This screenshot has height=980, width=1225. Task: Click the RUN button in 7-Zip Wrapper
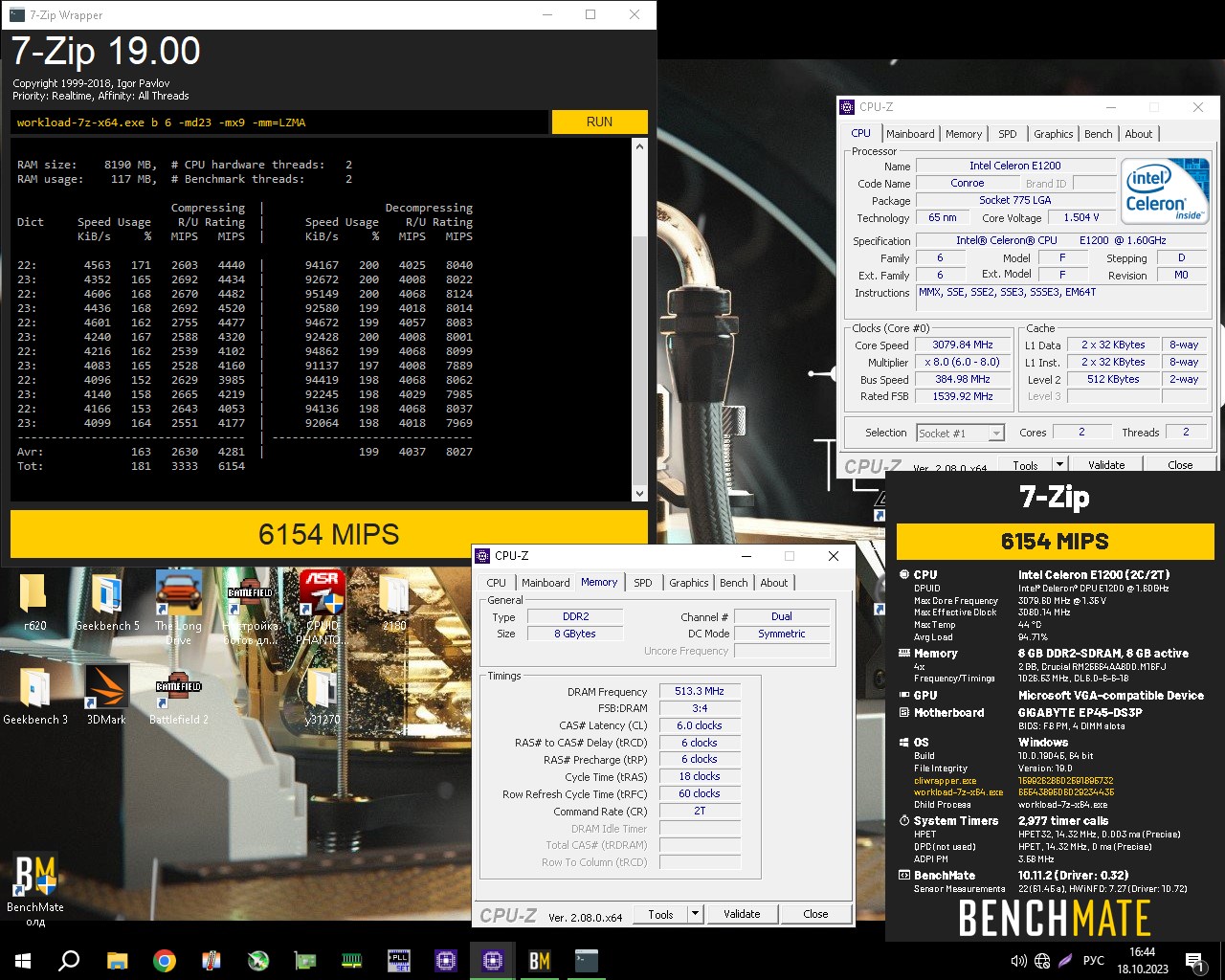pos(599,122)
